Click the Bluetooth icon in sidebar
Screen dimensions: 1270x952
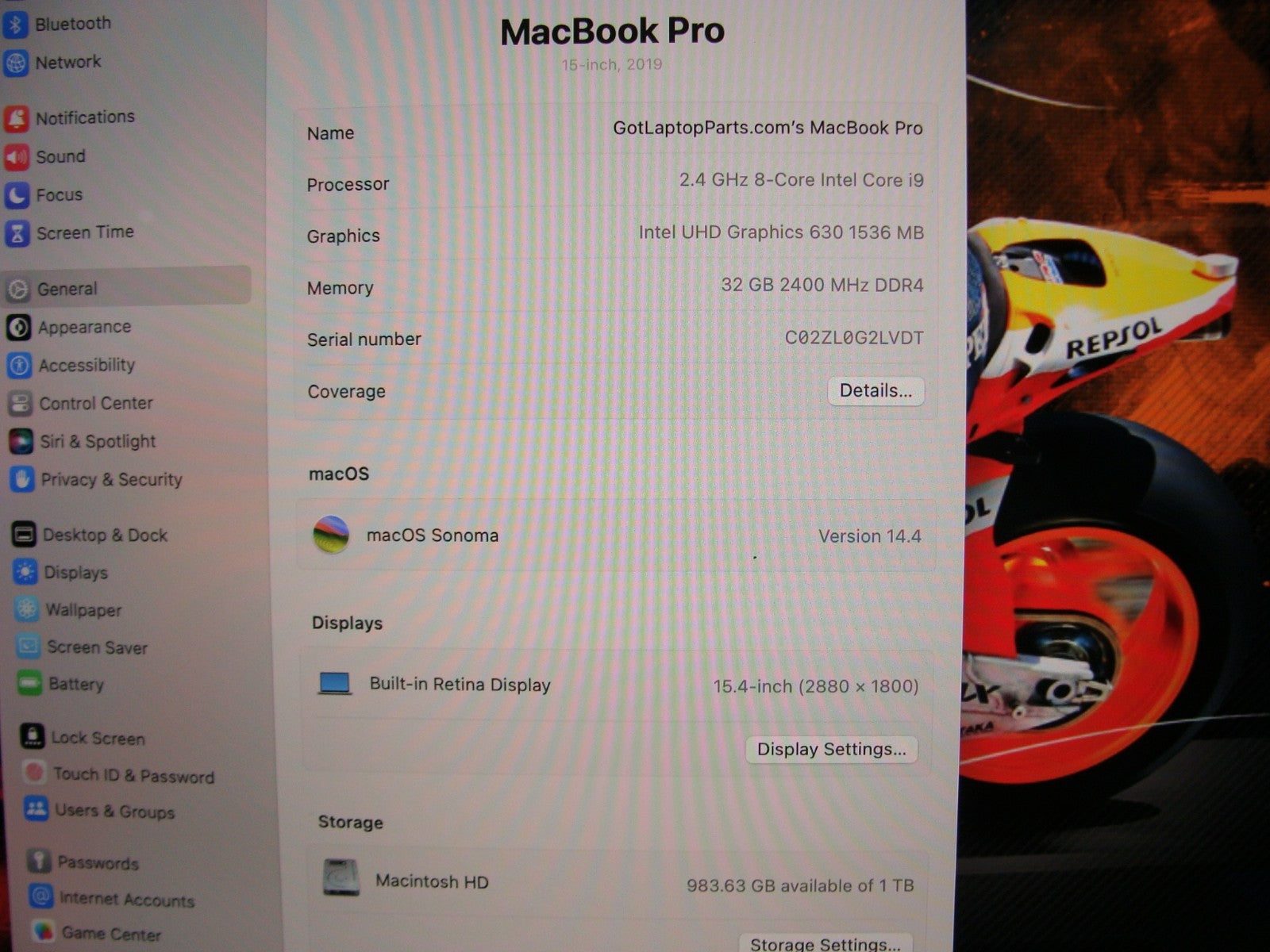pyautogui.click(x=15, y=24)
